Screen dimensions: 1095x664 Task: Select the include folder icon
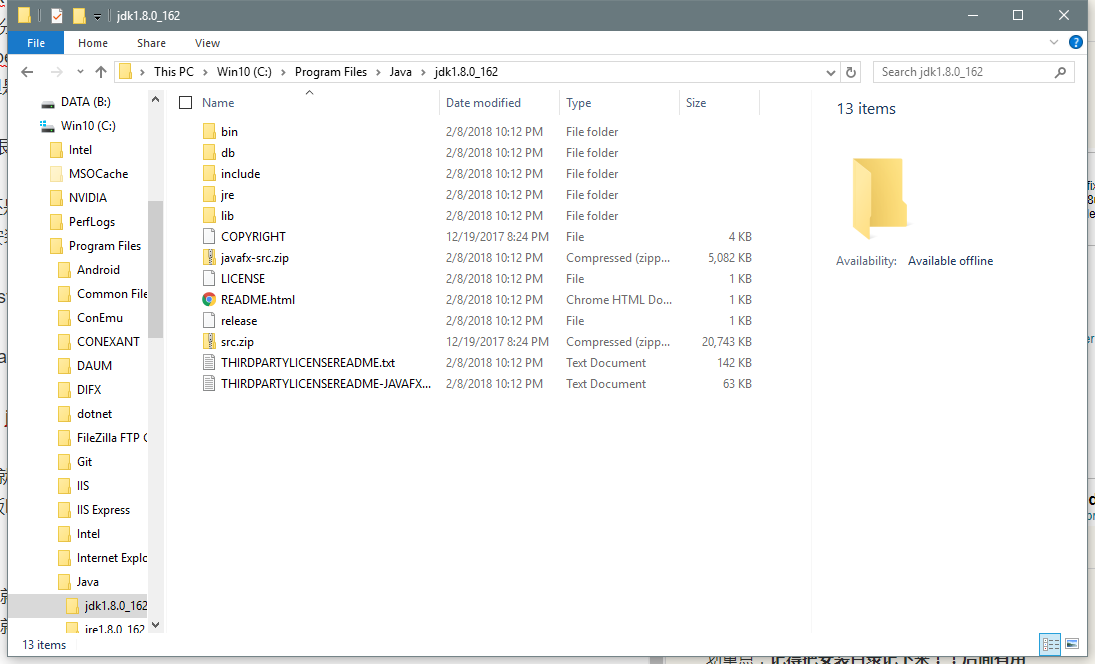(x=209, y=173)
